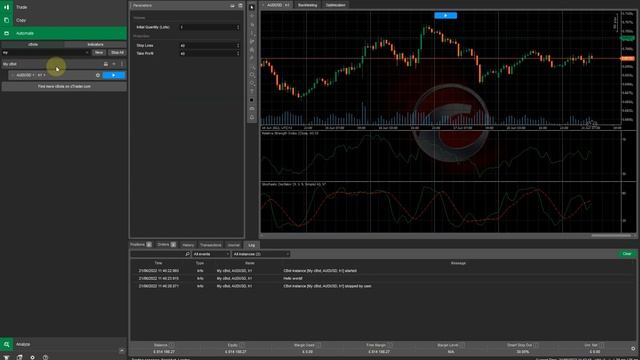Open the Analyze section at the bottom of the sidebar

[x=63, y=344]
